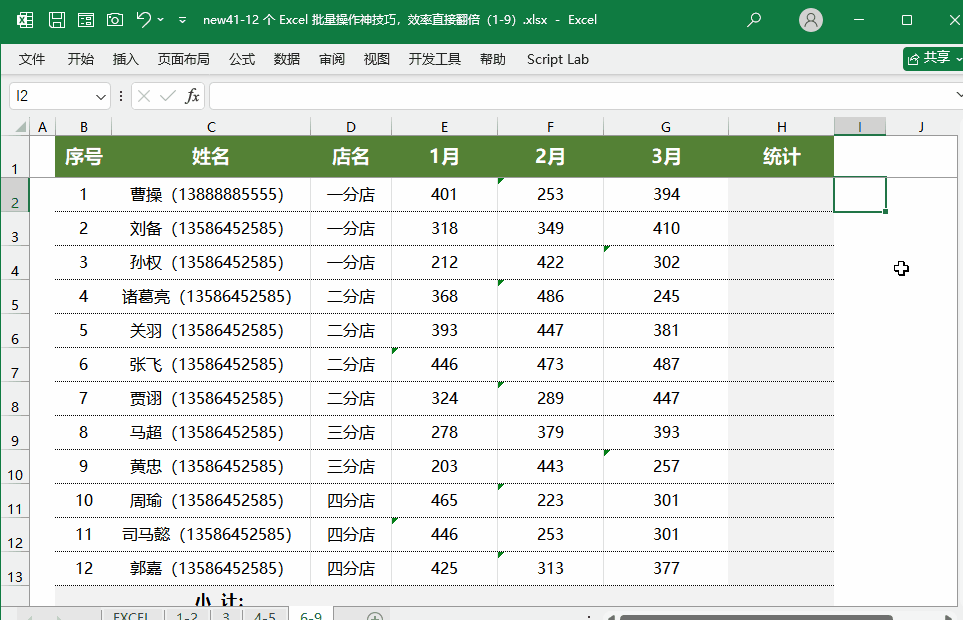Open the 数据 tab
This screenshot has width=963, height=620.
click(287, 59)
